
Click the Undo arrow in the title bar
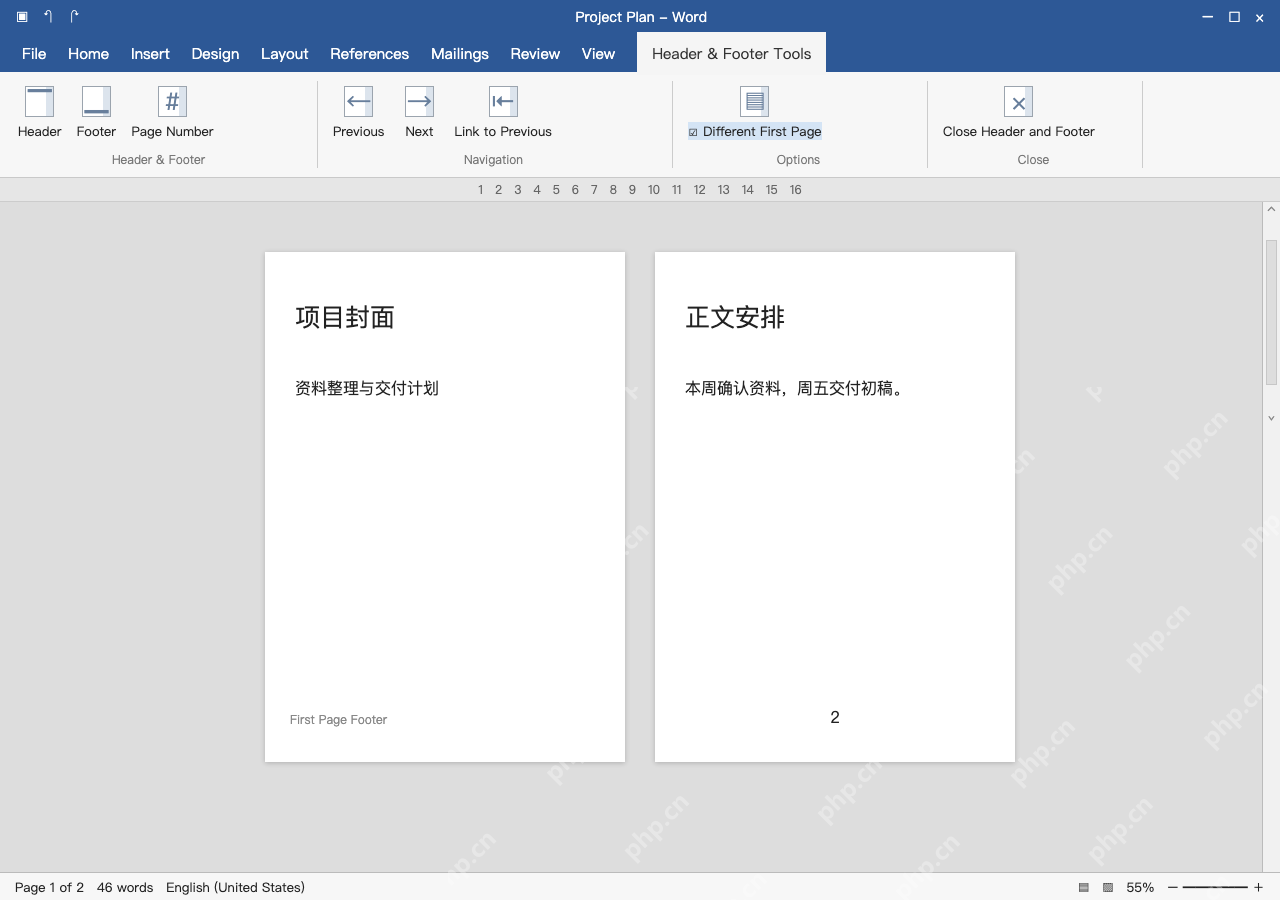48,17
